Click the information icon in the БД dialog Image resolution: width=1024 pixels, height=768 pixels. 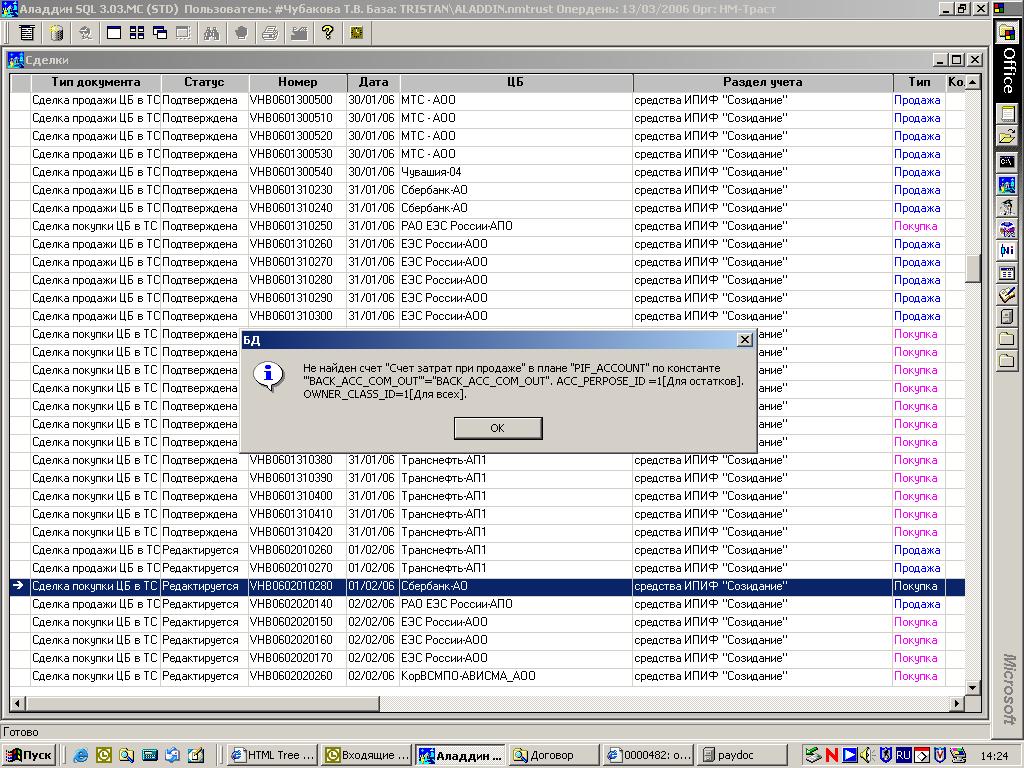click(x=268, y=375)
